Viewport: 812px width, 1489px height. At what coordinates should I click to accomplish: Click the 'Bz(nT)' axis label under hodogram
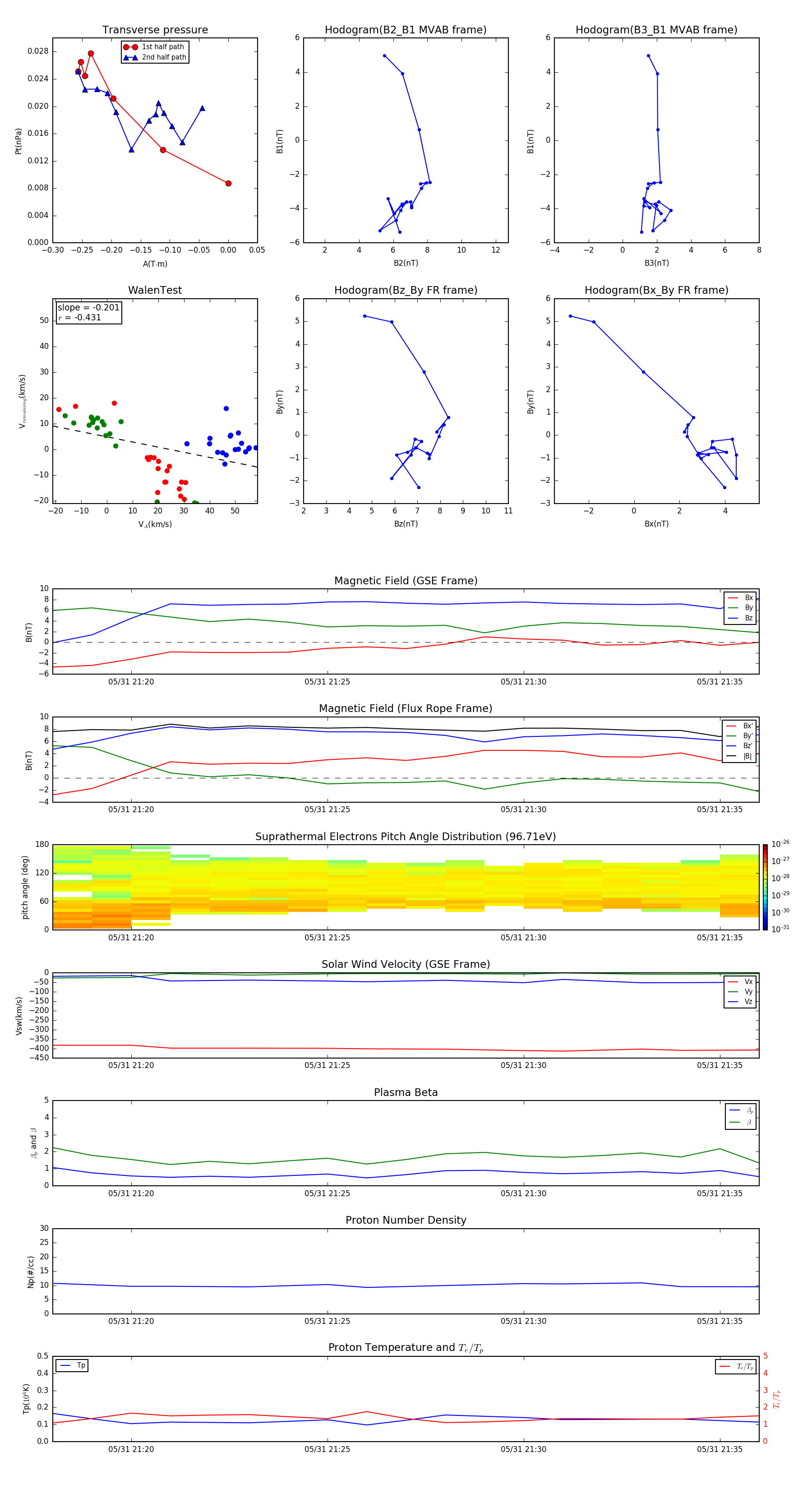[x=406, y=524]
